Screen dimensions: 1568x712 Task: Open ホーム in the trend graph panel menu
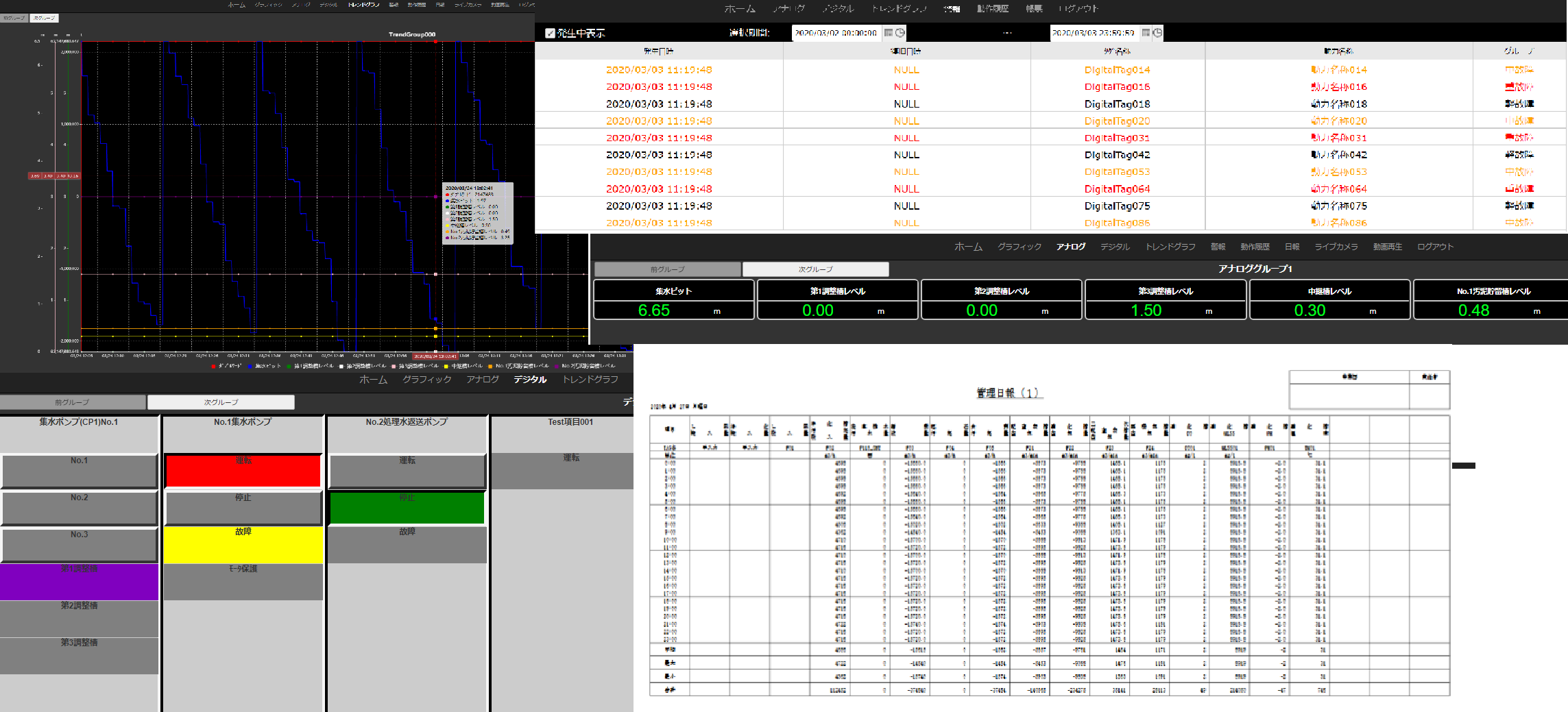(237, 5)
